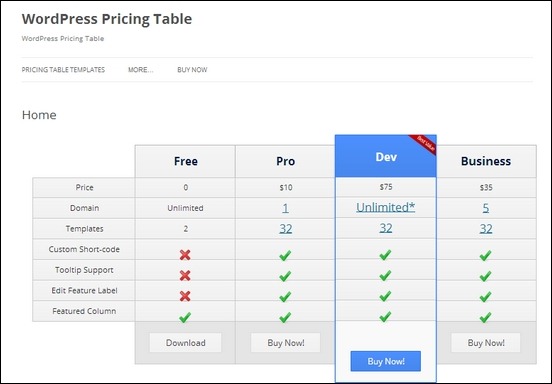The width and height of the screenshot is (552, 384).
Task: Click Business plan Featured Column checkmark
Action: pos(485,317)
